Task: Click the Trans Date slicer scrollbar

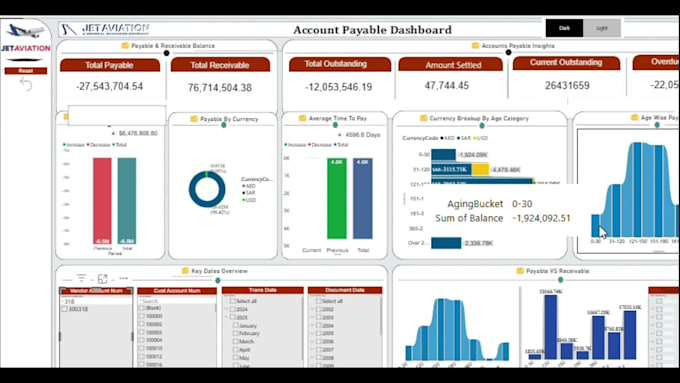Action: pos(302,327)
